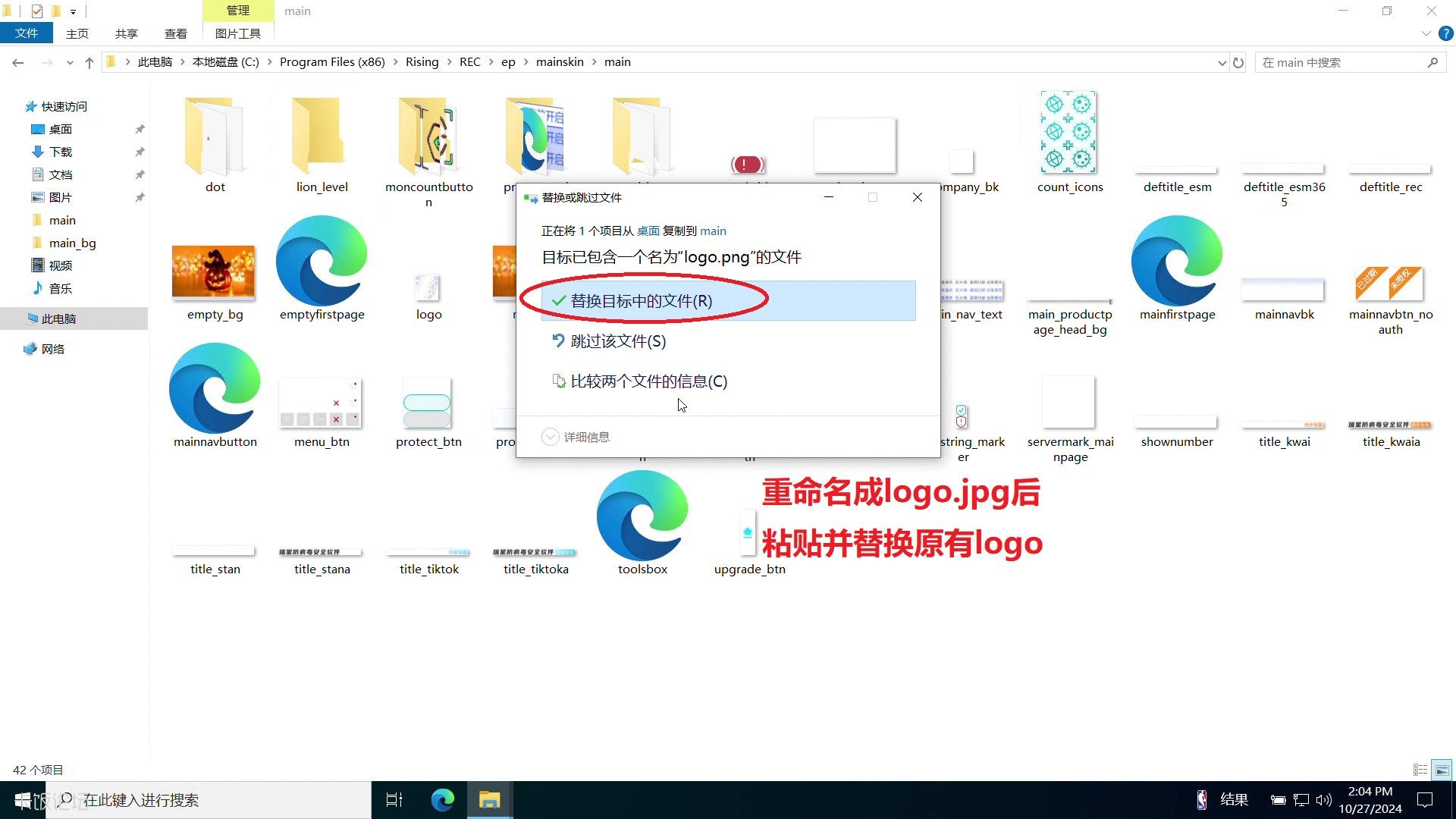
Task: Expand the ribbon with chevron
Action: click(1426, 33)
